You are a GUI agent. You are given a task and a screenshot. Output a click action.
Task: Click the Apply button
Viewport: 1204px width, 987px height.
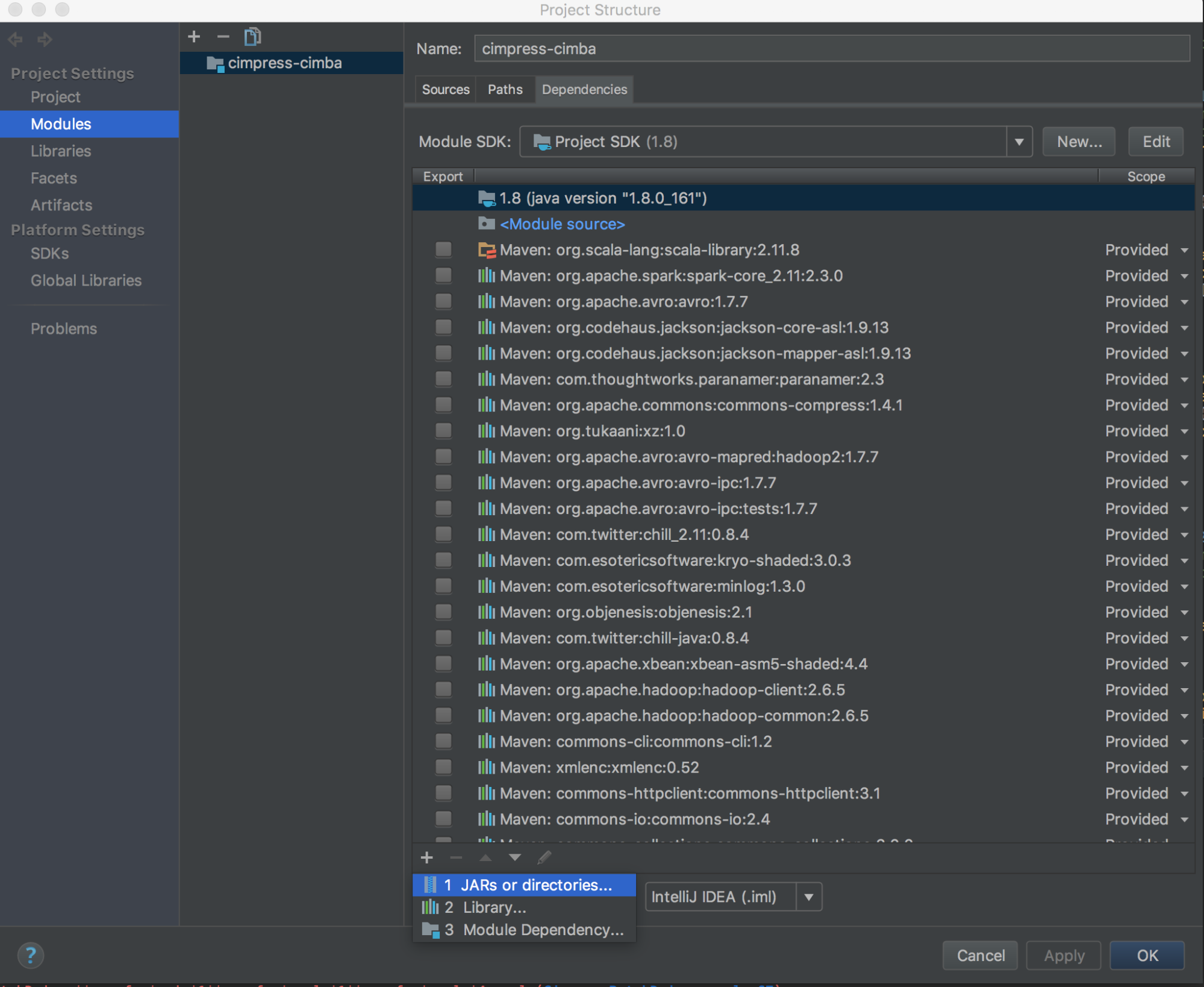(1063, 955)
